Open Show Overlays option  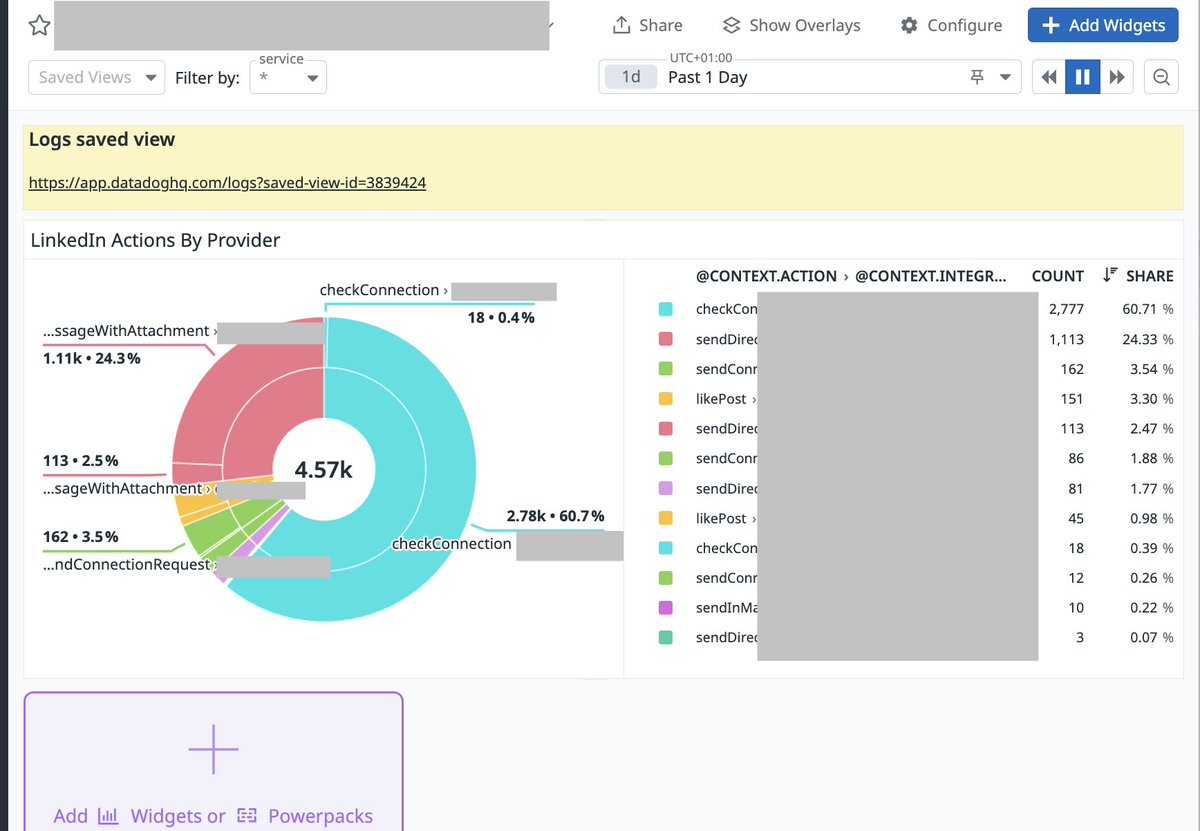(791, 25)
